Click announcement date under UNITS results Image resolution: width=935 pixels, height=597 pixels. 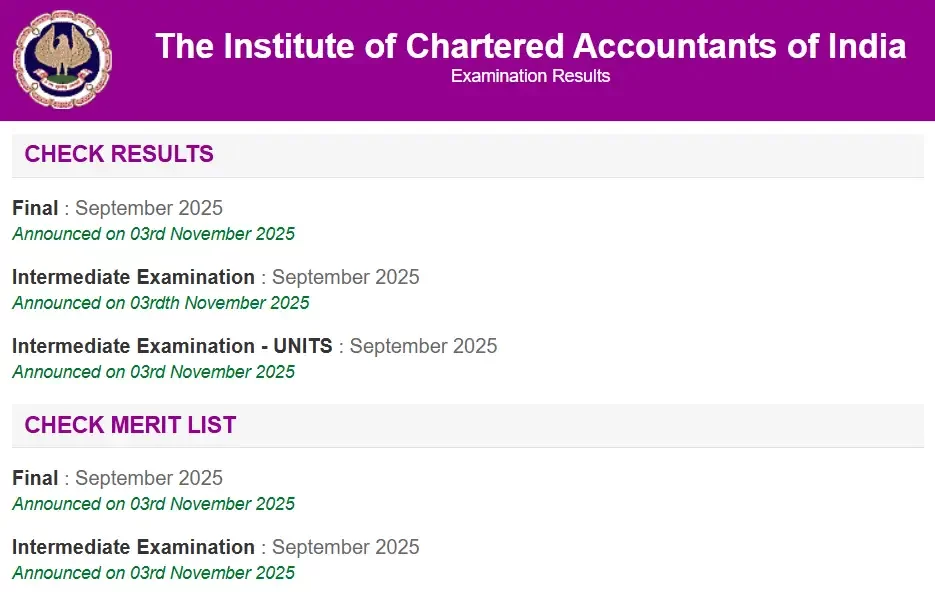coord(153,371)
